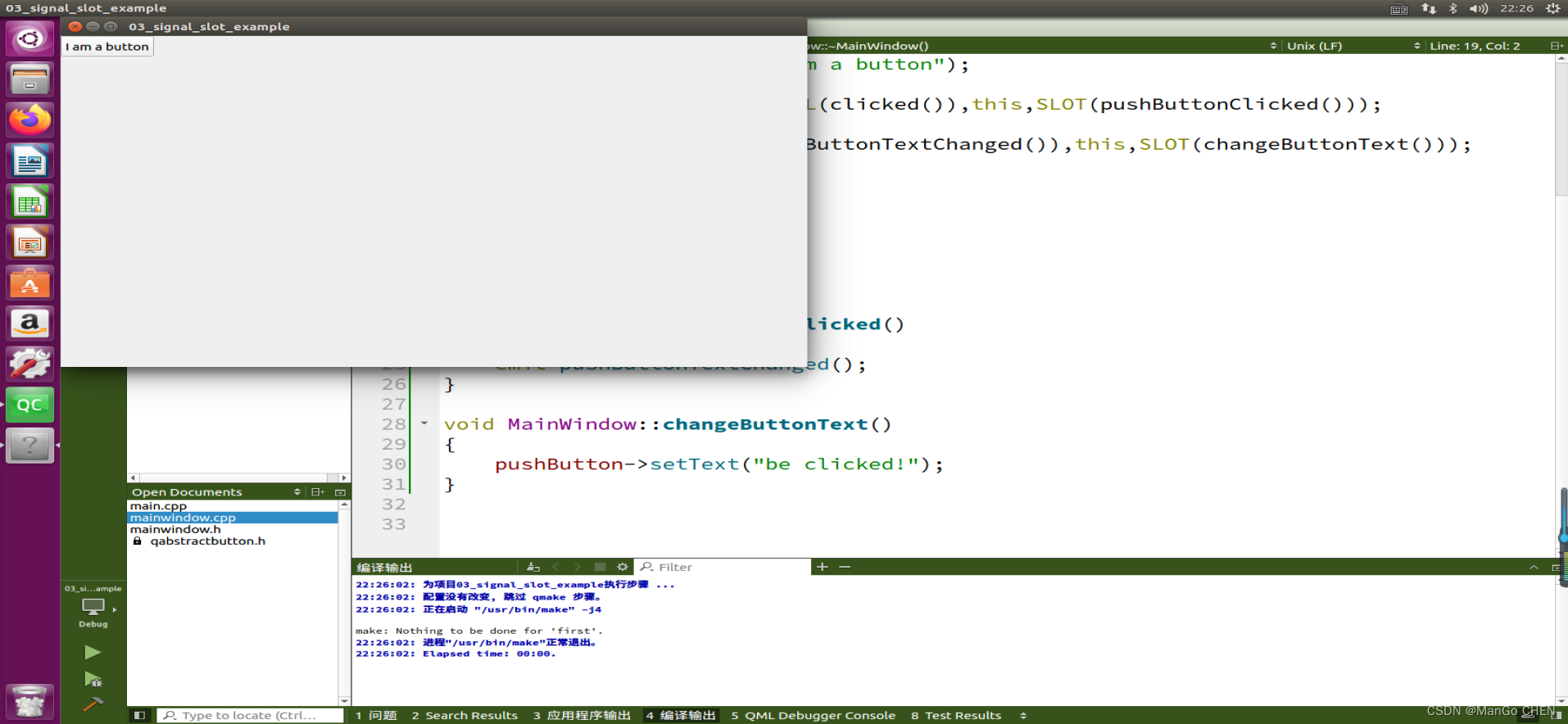Image resolution: width=1568 pixels, height=724 pixels.
Task: Toggle the left sidebar visibility icon
Action: pos(139,715)
